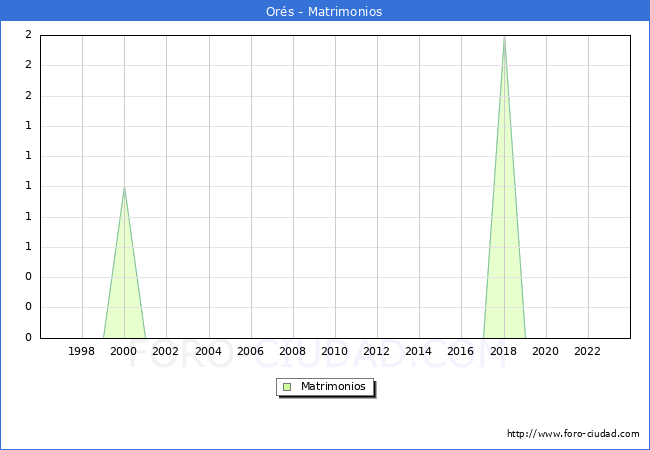Click the 2012 x-axis tick label

click(x=376, y=351)
